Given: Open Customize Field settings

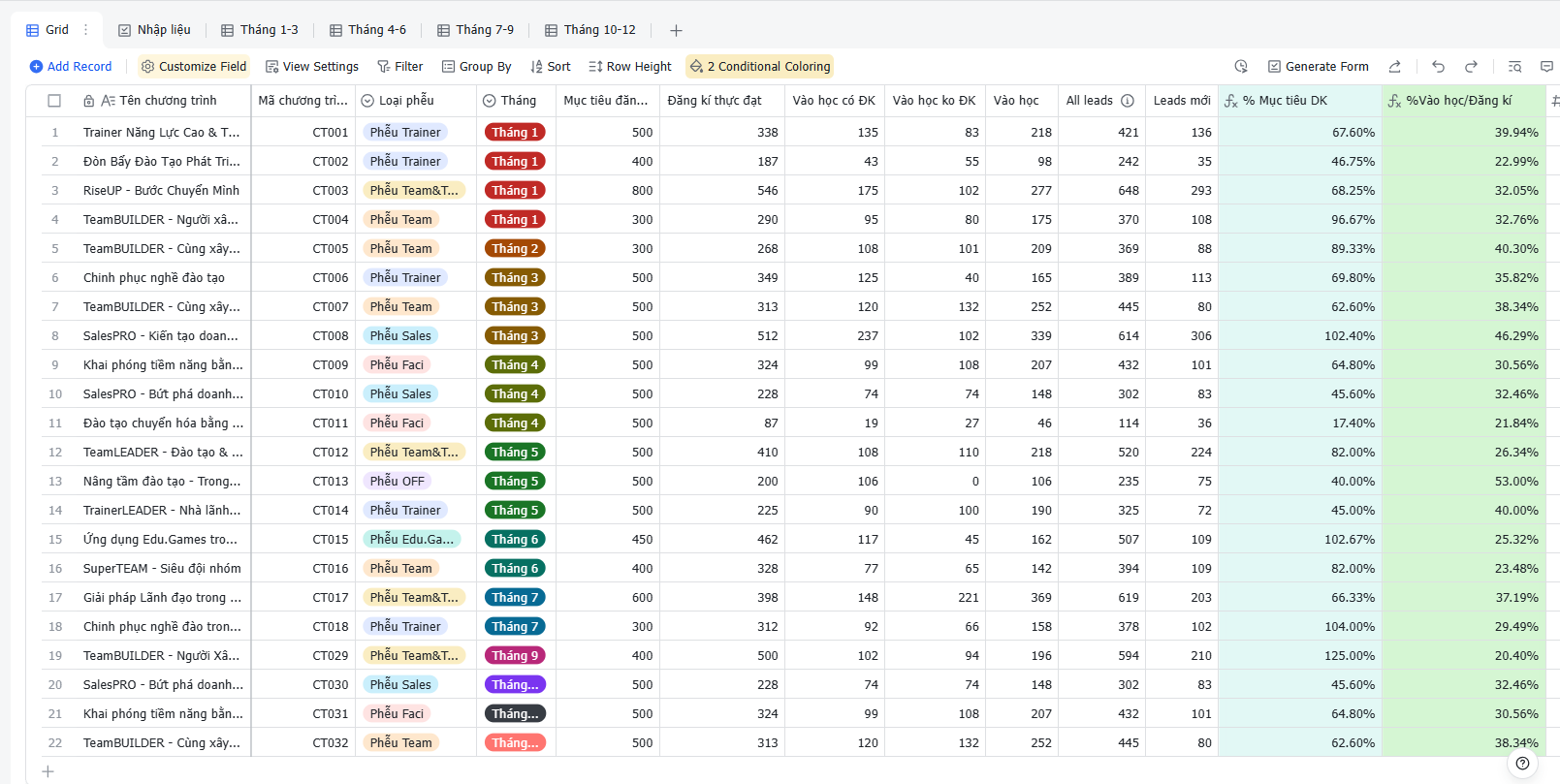Looking at the screenshot, I should coord(194,67).
